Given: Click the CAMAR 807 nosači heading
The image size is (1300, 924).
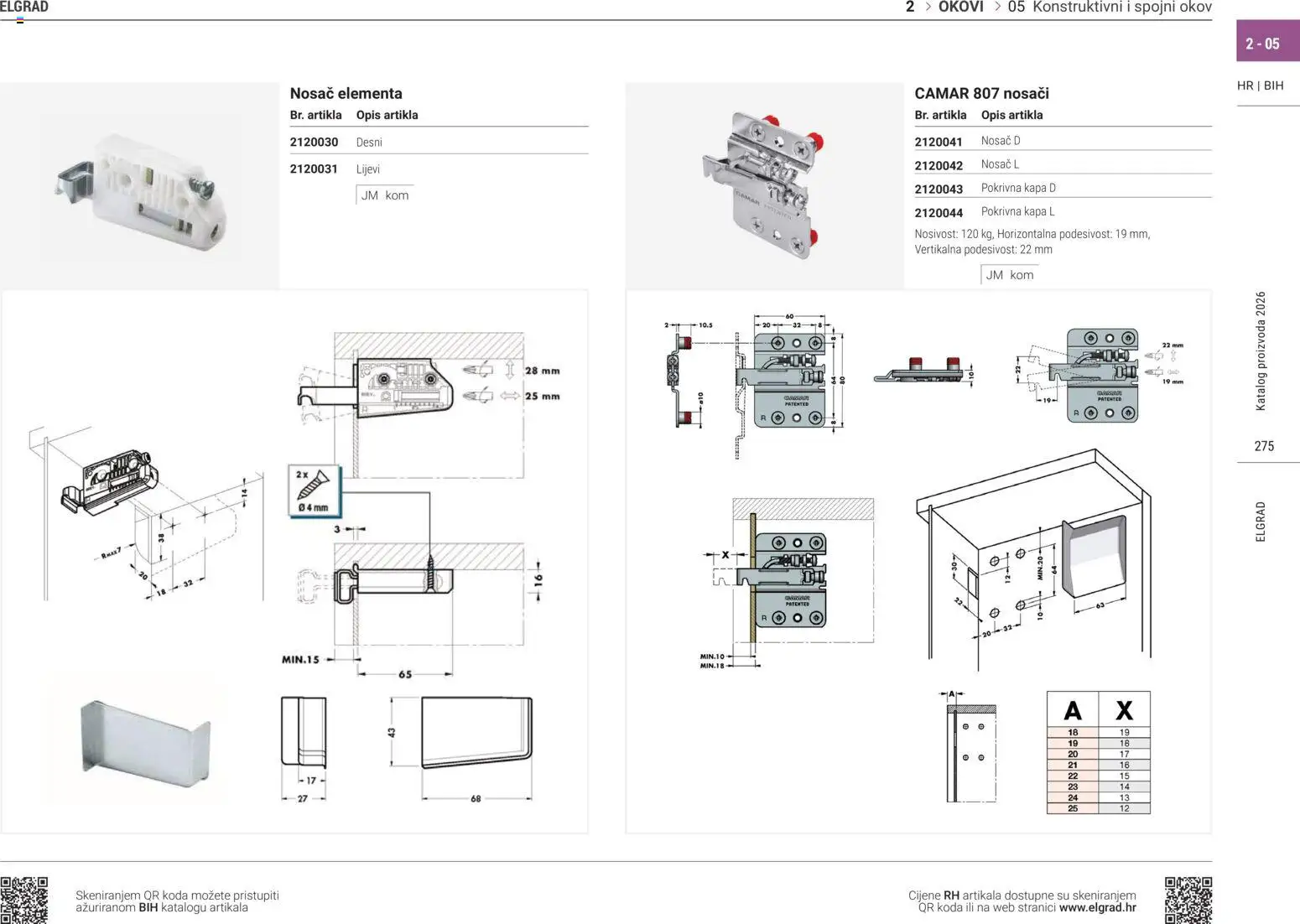Looking at the screenshot, I should tap(981, 93).
